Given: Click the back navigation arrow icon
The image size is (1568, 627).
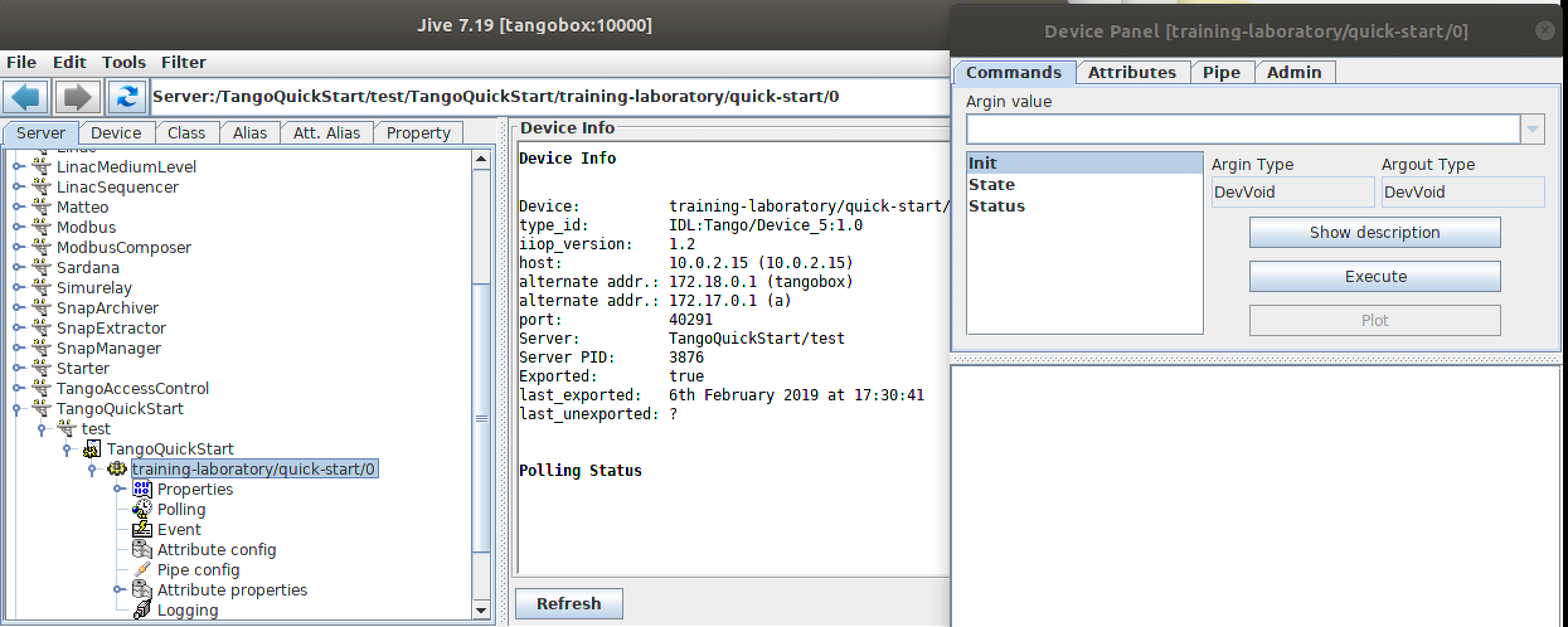Looking at the screenshot, I should point(26,97).
